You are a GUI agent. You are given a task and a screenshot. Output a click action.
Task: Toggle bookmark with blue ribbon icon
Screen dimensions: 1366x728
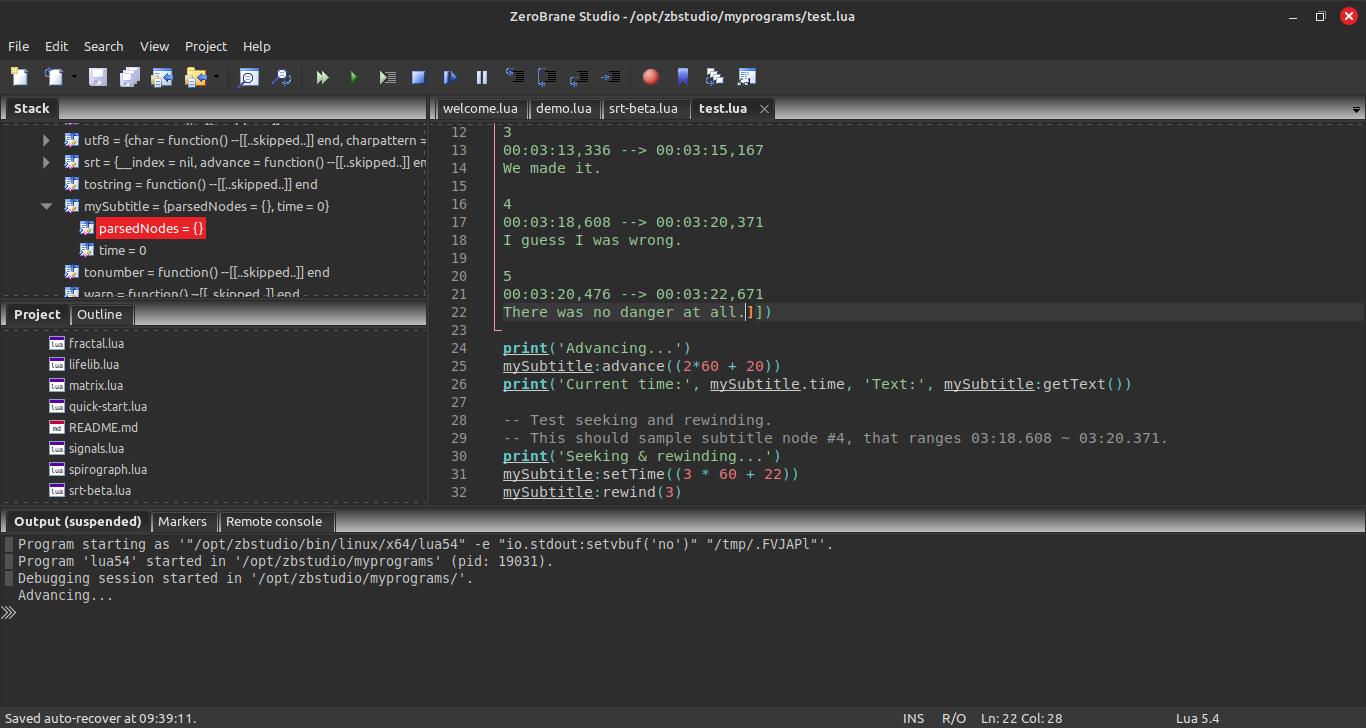(683, 76)
